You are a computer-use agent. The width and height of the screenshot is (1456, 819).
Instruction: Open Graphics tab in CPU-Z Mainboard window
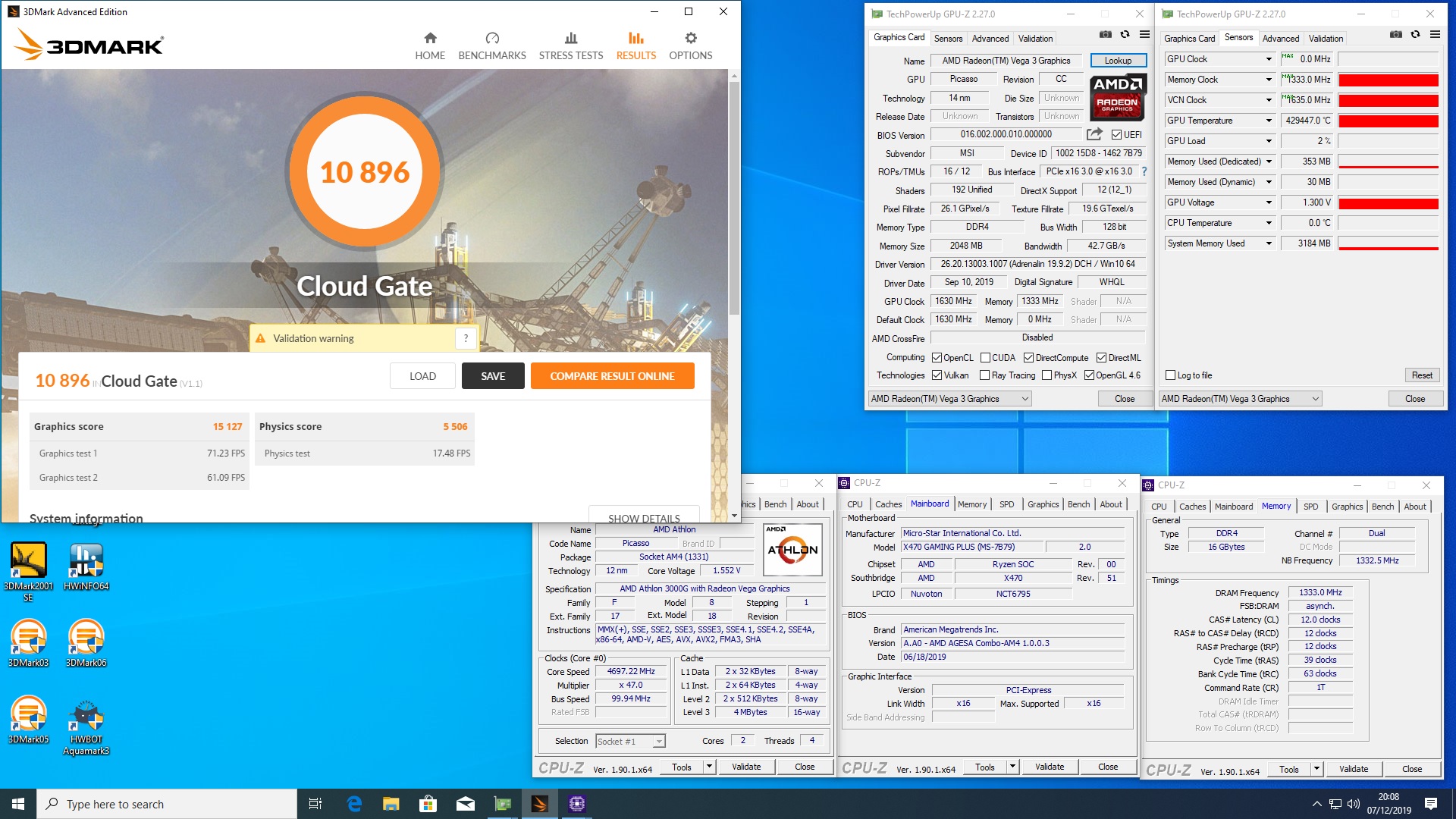pos(1043,504)
